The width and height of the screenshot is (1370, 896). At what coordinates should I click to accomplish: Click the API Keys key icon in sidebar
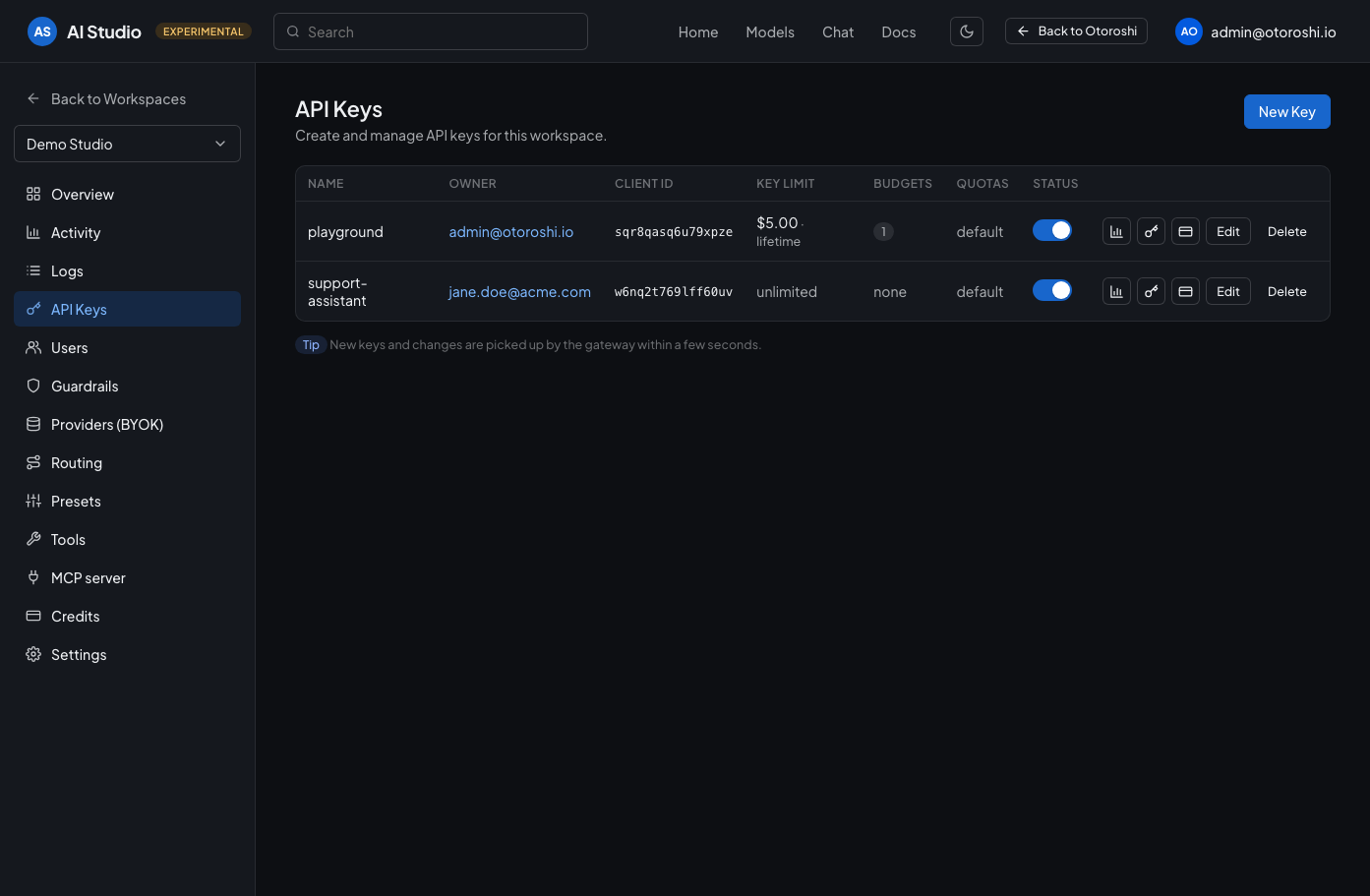click(x=33, y=309)
